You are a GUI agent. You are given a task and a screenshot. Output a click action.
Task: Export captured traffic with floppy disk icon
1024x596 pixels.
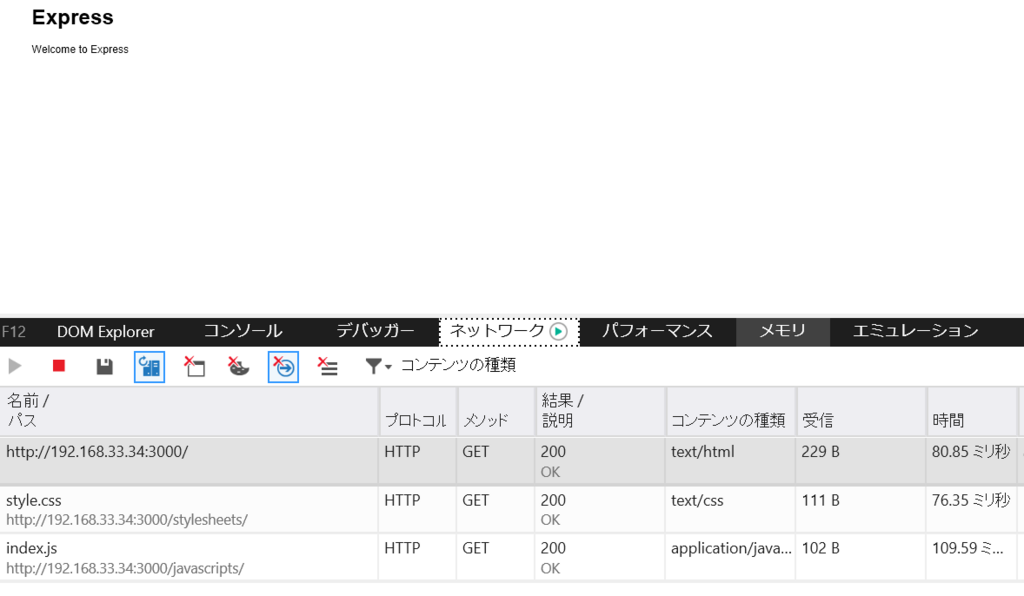click(104, 366)
